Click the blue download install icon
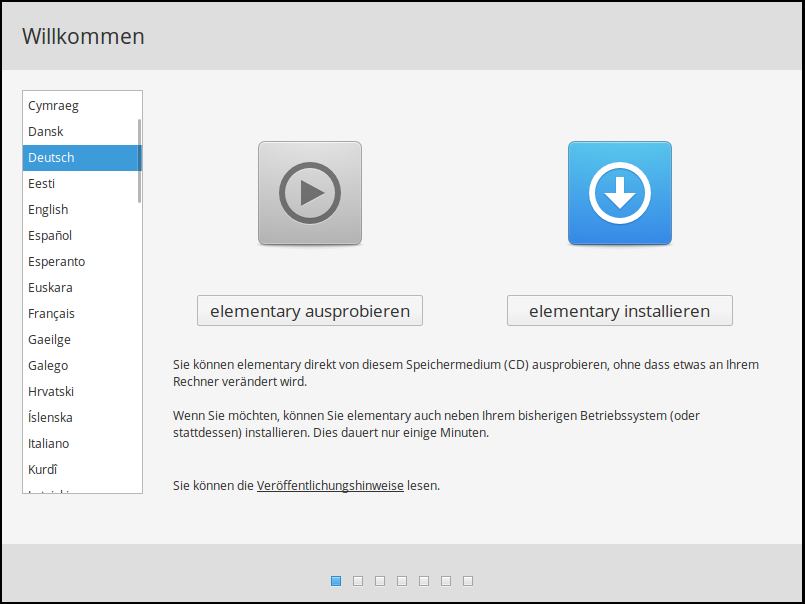The width and height of the screenshot is (805, 604). [619, 193]
